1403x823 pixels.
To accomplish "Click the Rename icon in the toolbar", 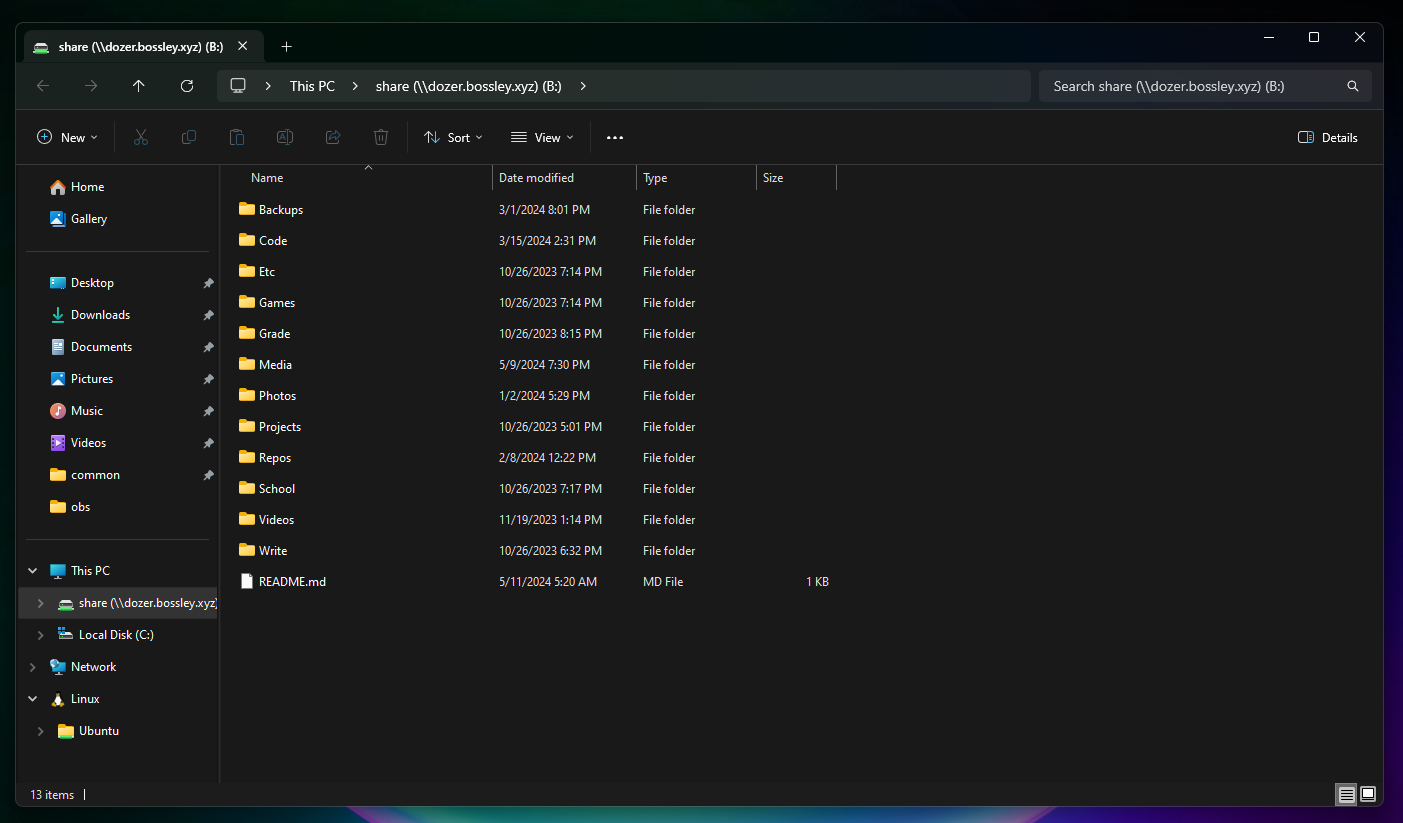I will tap(284, 137).
